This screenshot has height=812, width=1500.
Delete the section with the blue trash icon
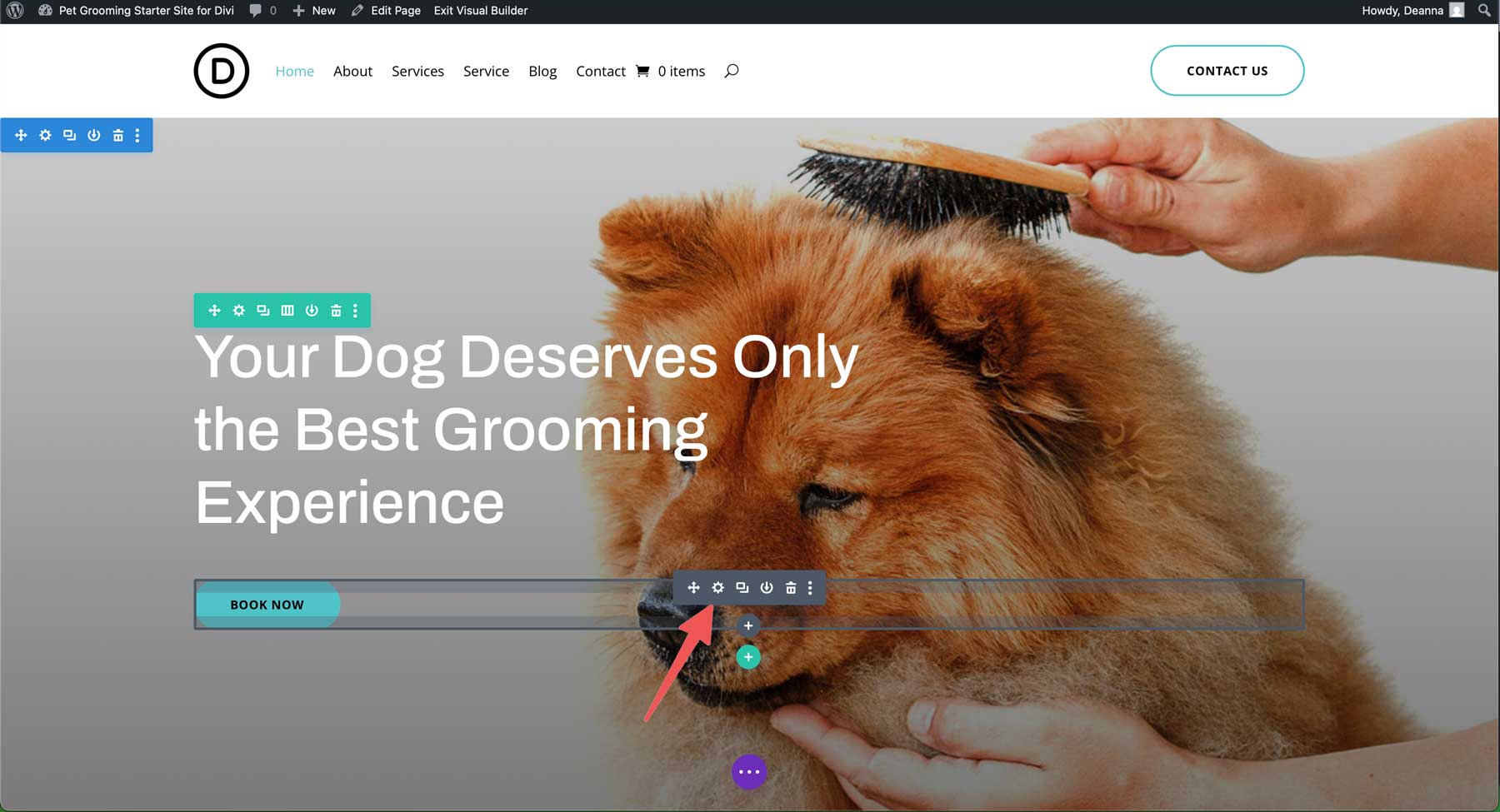coord(117,135)
